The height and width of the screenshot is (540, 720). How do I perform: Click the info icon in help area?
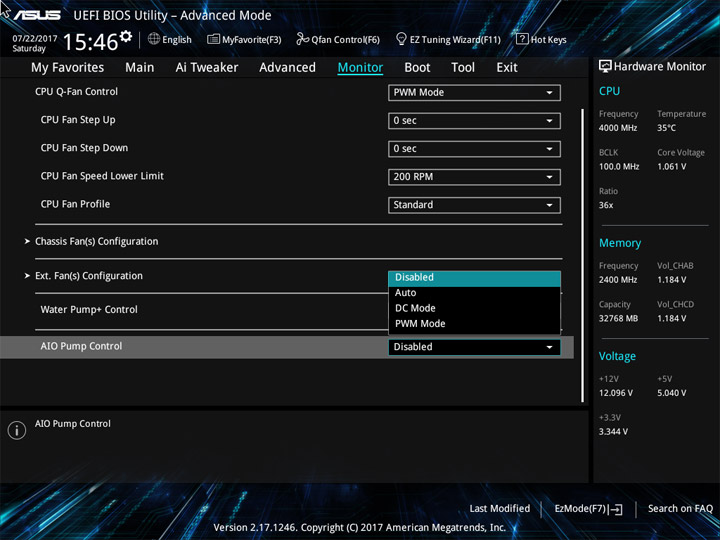pyautogui.click(x=17, y=430)
